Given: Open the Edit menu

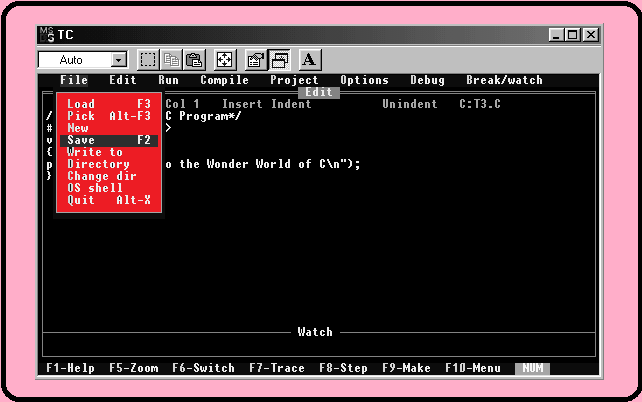Looking at the screenshot, I should pos(122,80).
